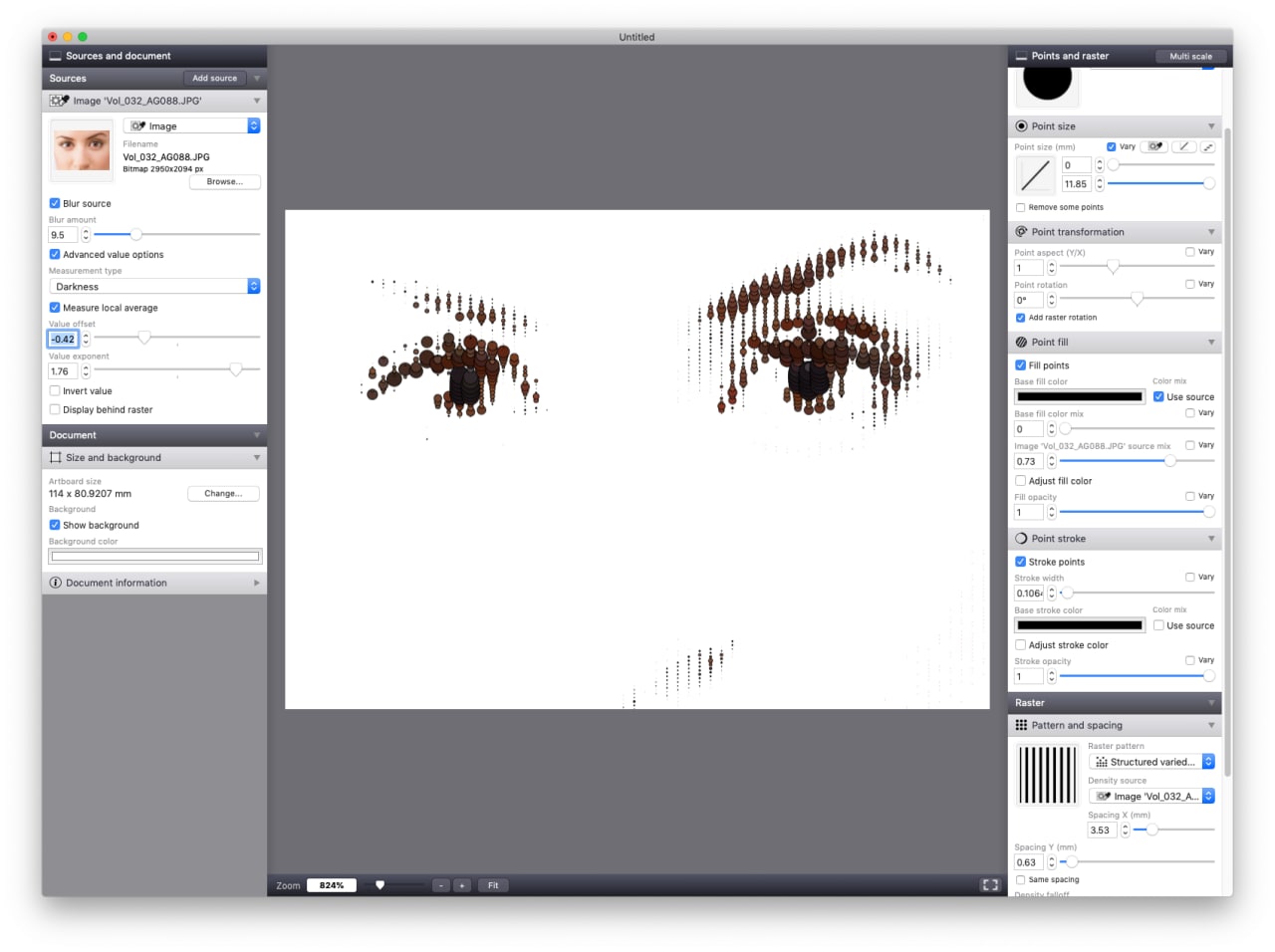Click the Base stroke color swatch
This screenshot has width=1275, height=952.
(1080, 625)
